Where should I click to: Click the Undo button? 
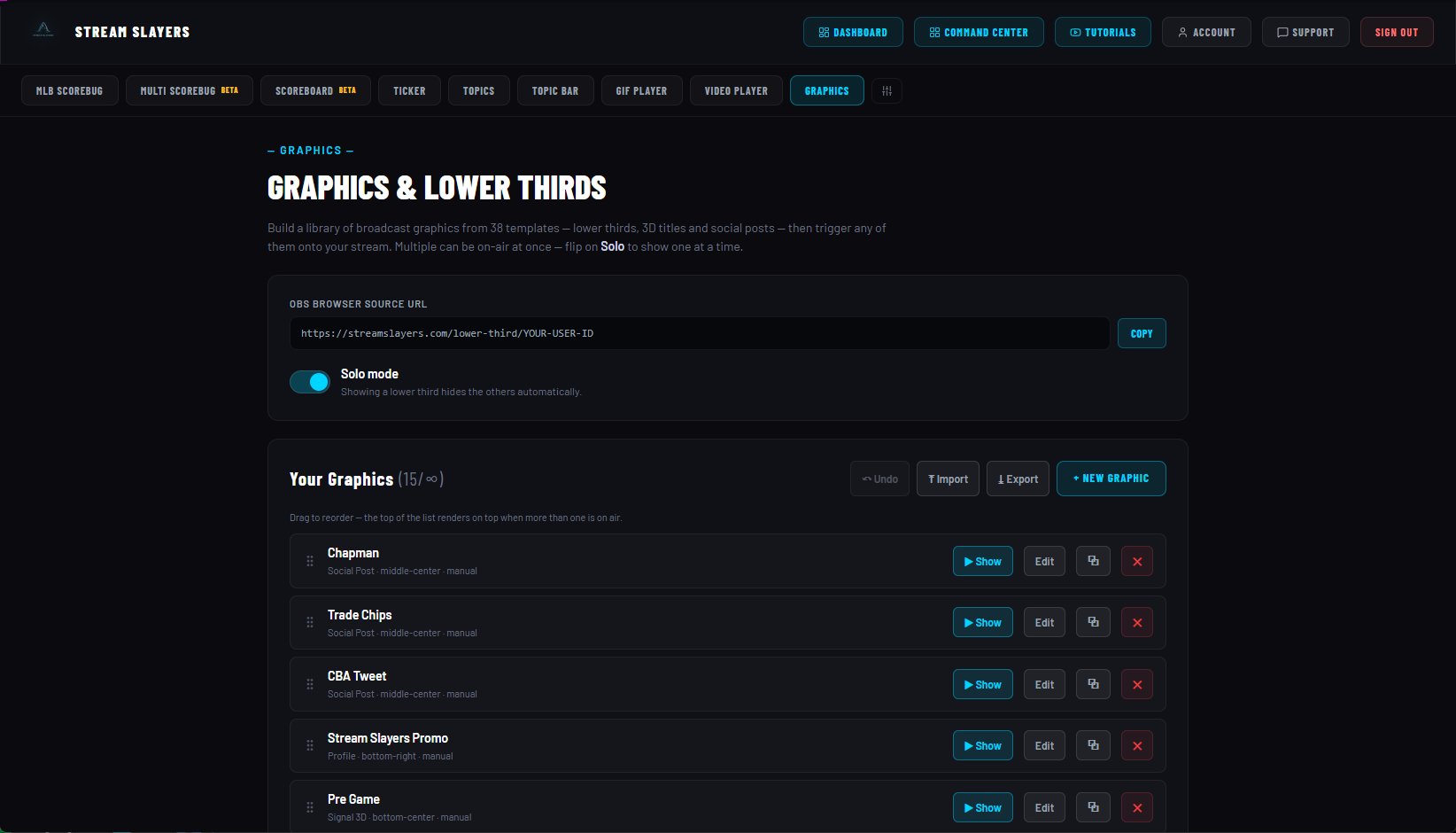(x=879, y=479)
